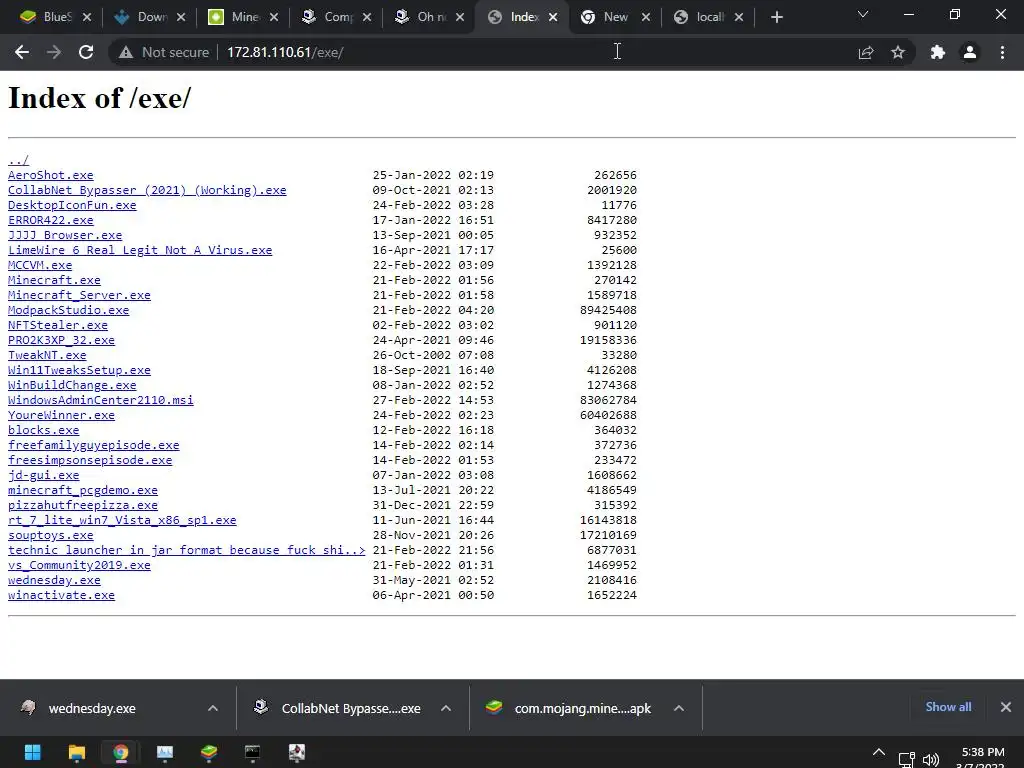Open the parent directory ../ link
This screenshot has height=768, width=1024.
[18, 160]
